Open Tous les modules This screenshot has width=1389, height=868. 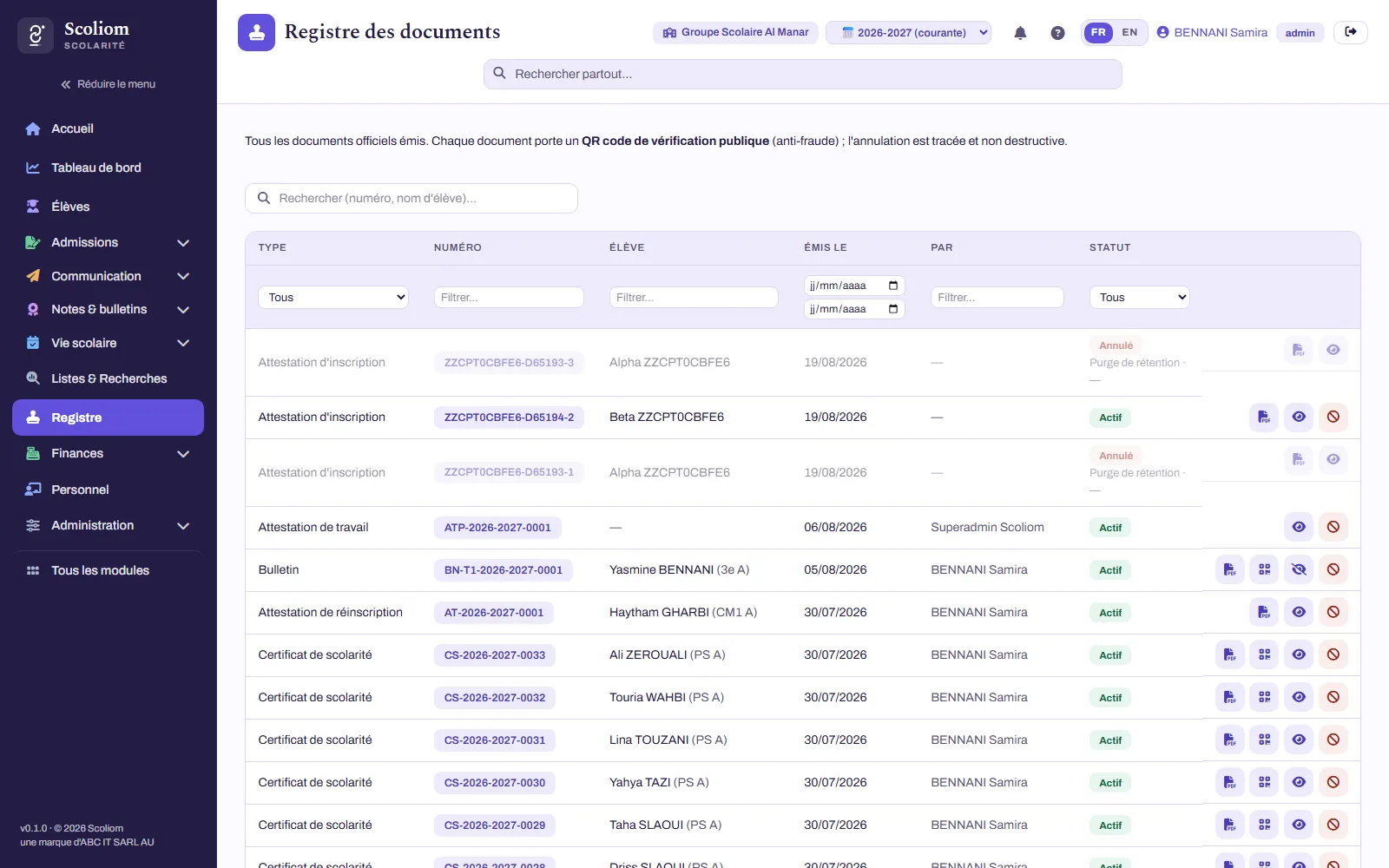108,570
